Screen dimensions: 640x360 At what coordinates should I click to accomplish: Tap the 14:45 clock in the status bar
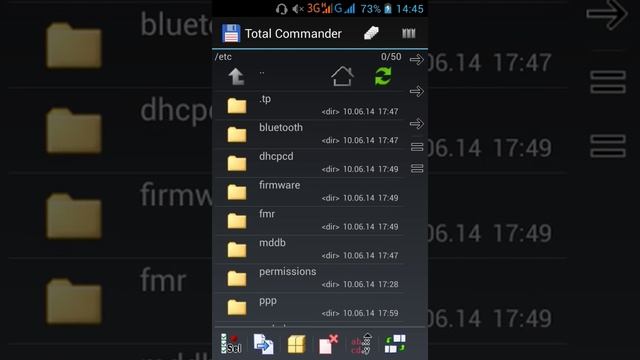(410, 9)
